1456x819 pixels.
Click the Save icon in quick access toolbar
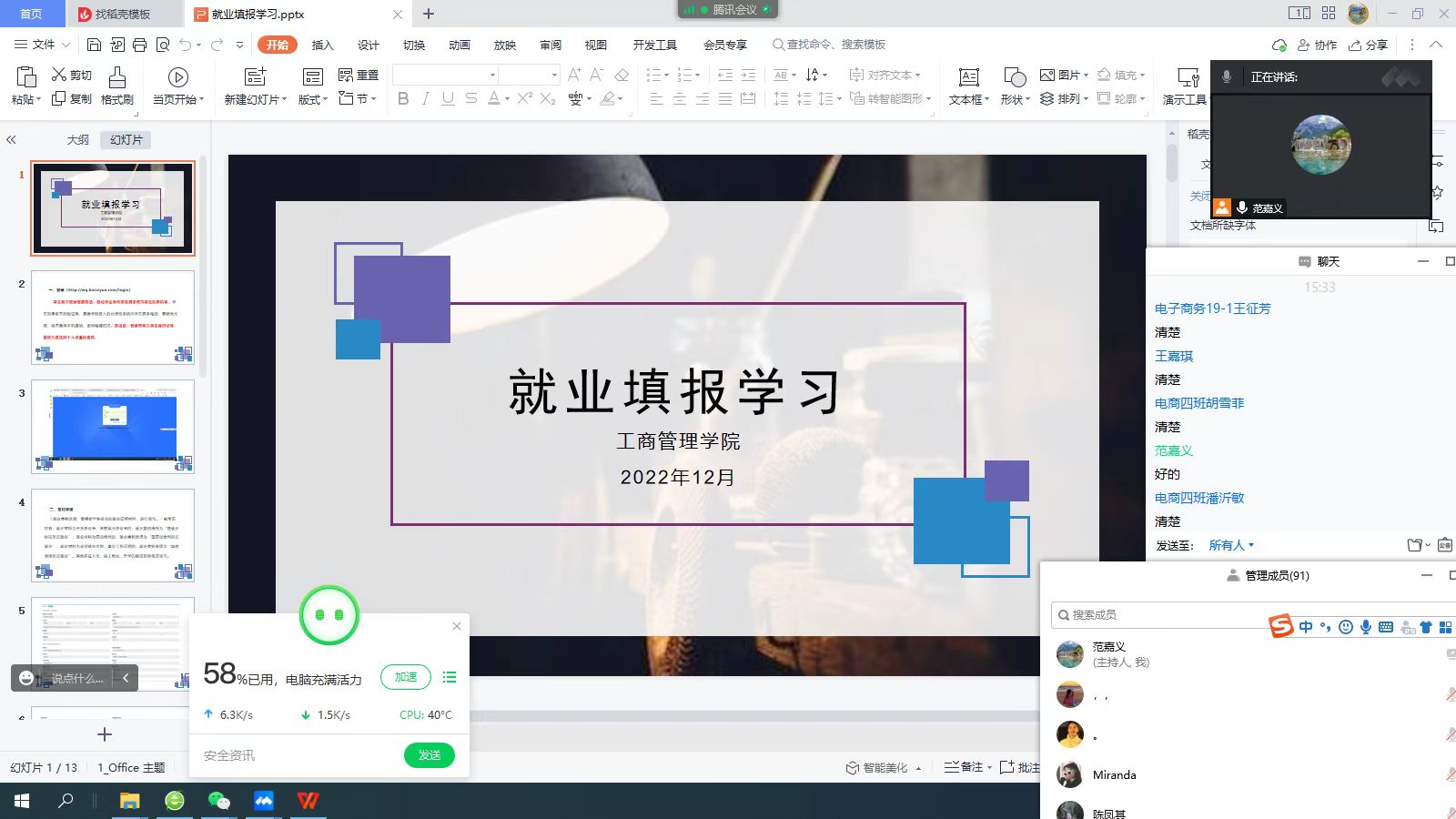(x=94, y=45)
